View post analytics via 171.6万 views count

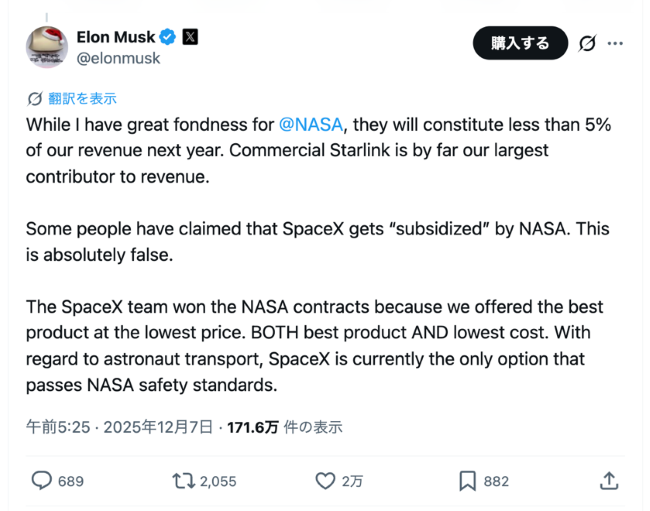(x=252, y=427)
